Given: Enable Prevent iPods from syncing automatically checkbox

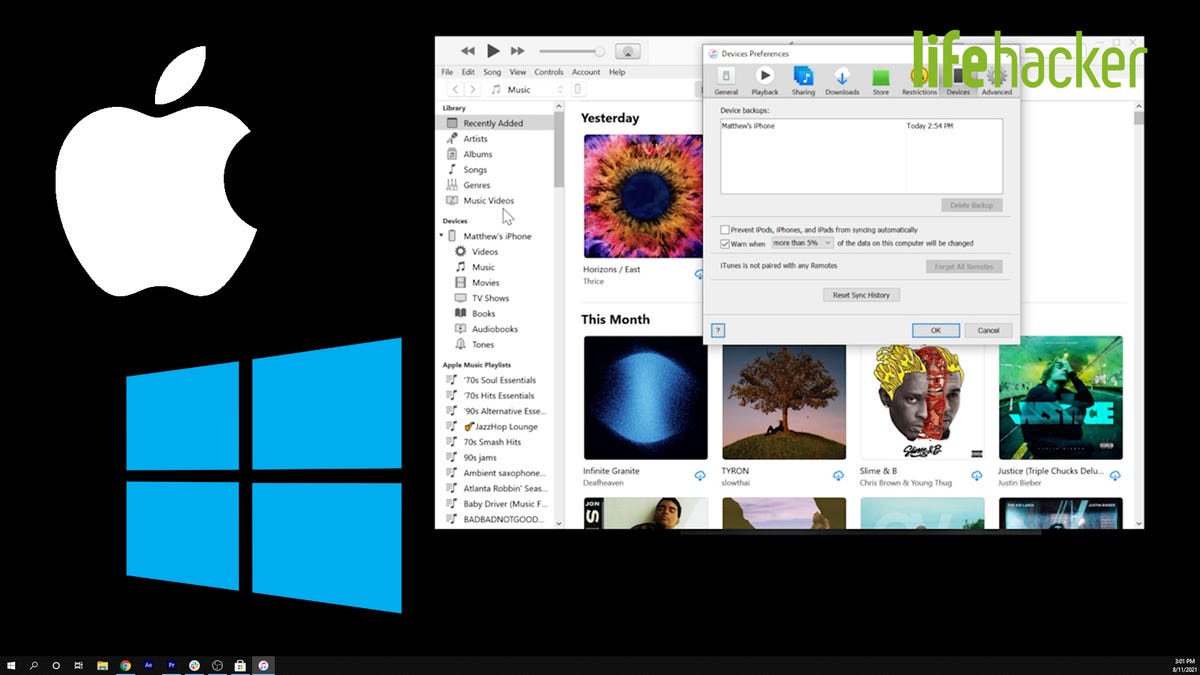Looking at the screenshot, I should [x=725, y=230].
